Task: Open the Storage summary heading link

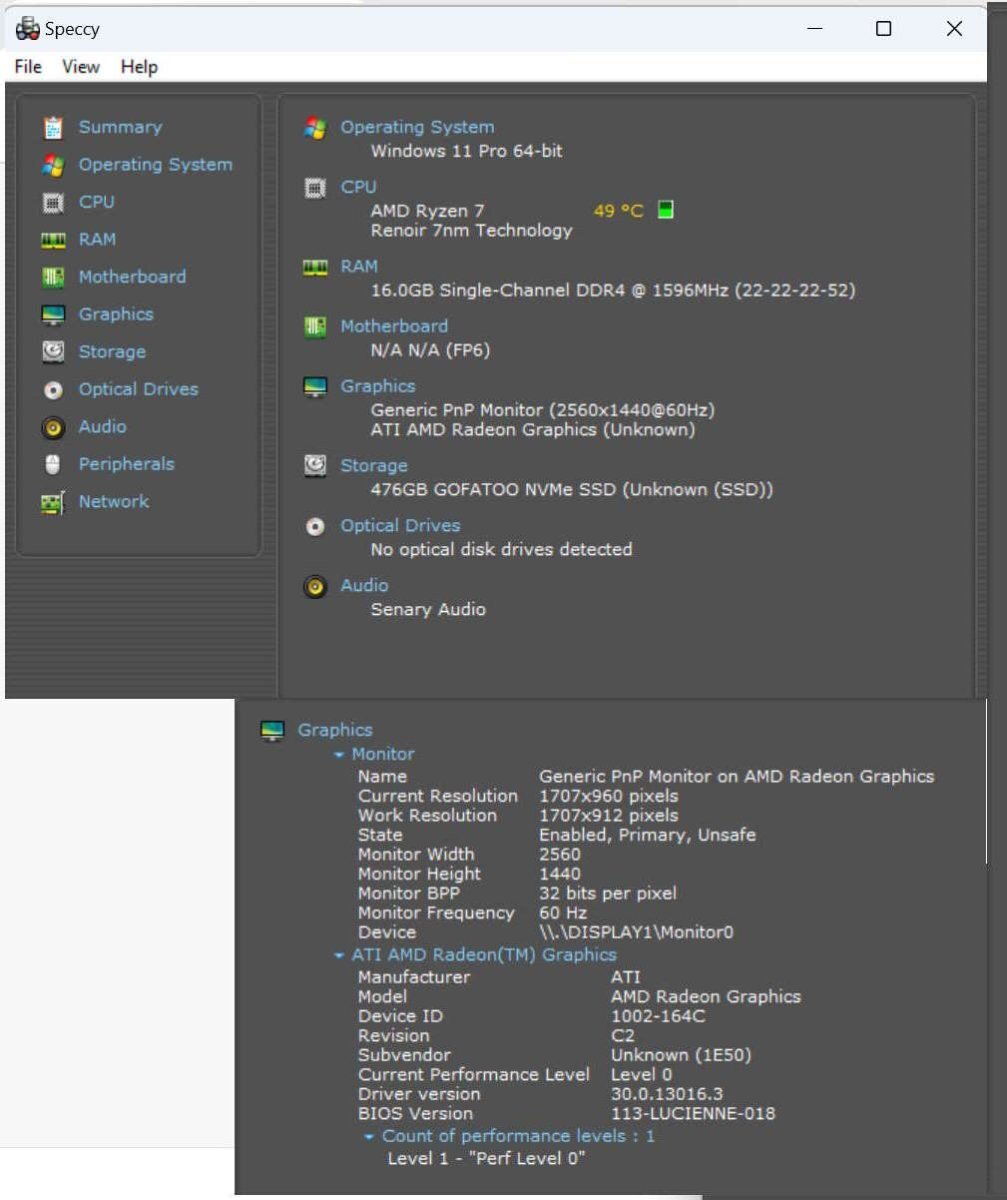Action: tap(374, 465)
